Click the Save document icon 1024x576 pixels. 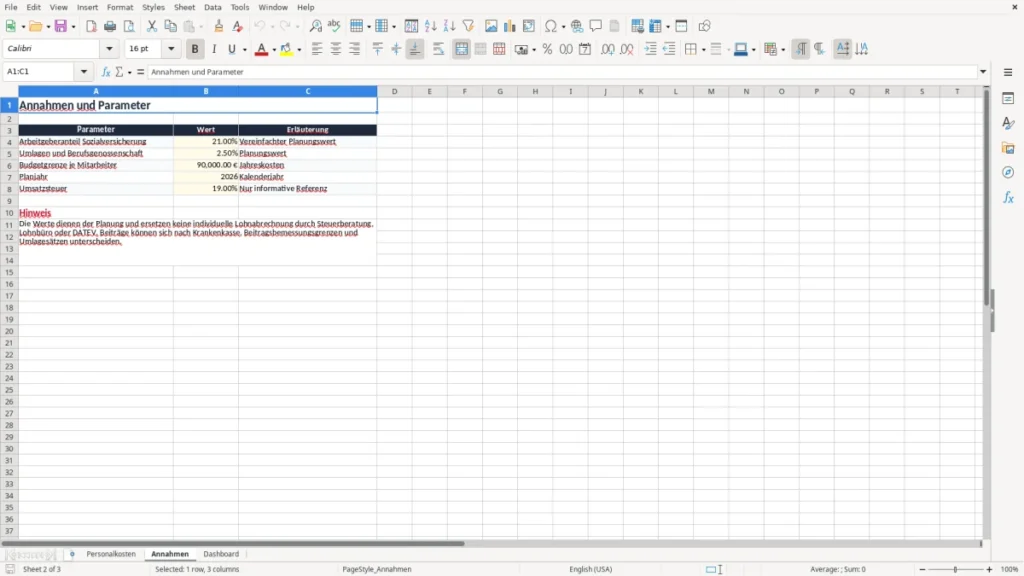pyautogui.click(x=61, y=26)
